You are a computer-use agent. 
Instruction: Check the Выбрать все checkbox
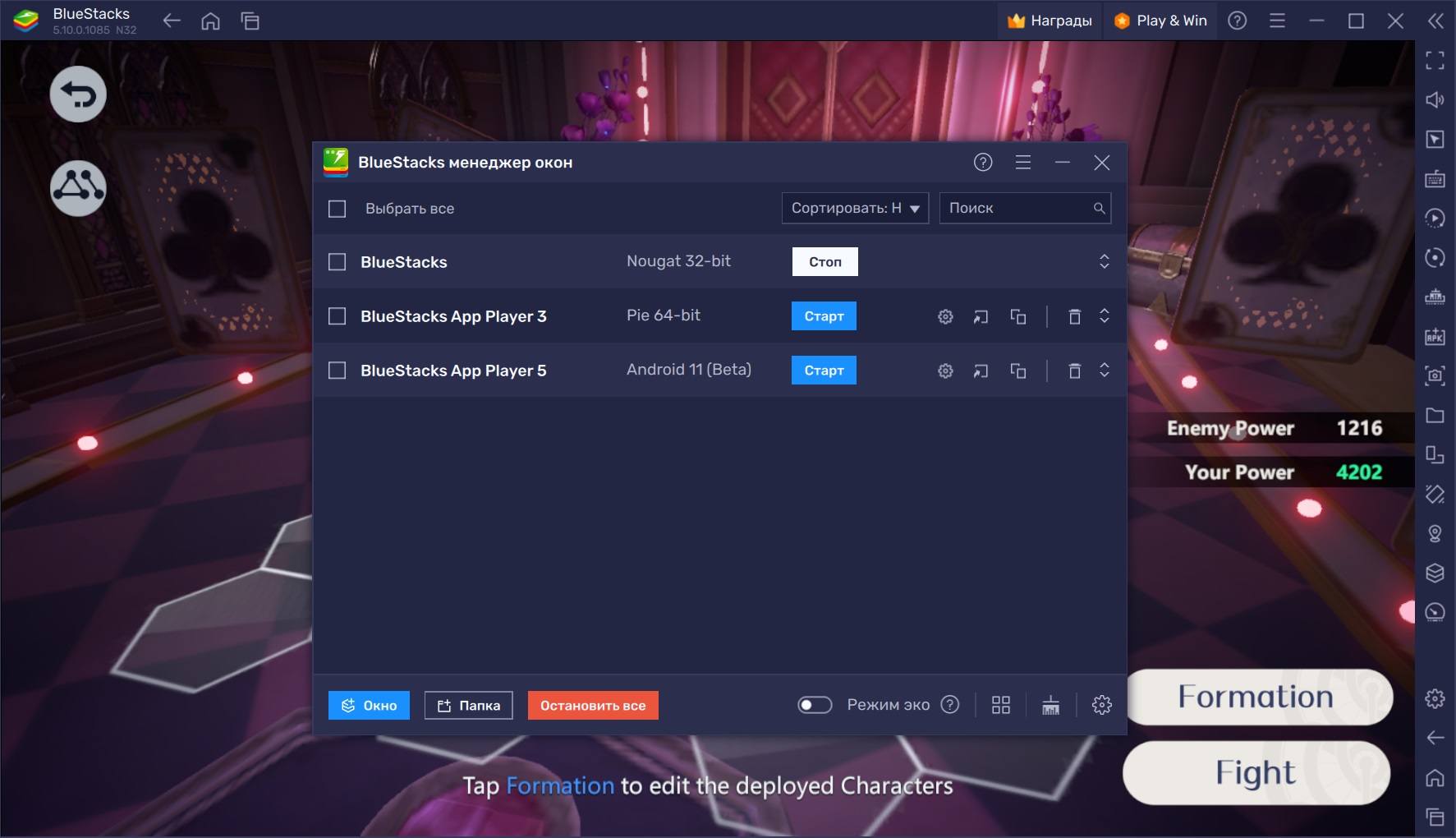(338, 209)
